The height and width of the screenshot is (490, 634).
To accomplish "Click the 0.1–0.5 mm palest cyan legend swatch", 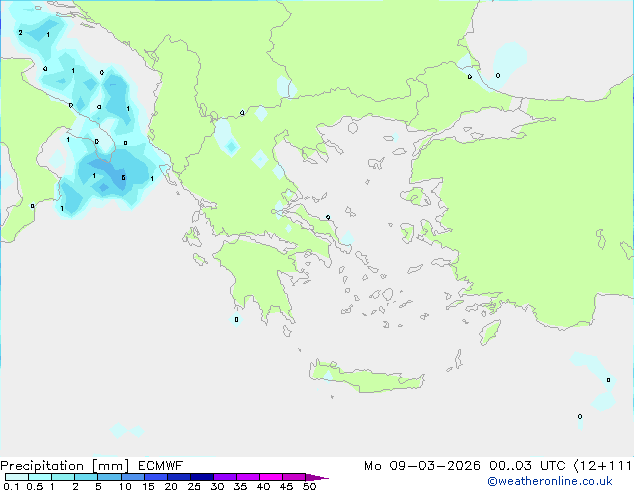I will point(17,477).
